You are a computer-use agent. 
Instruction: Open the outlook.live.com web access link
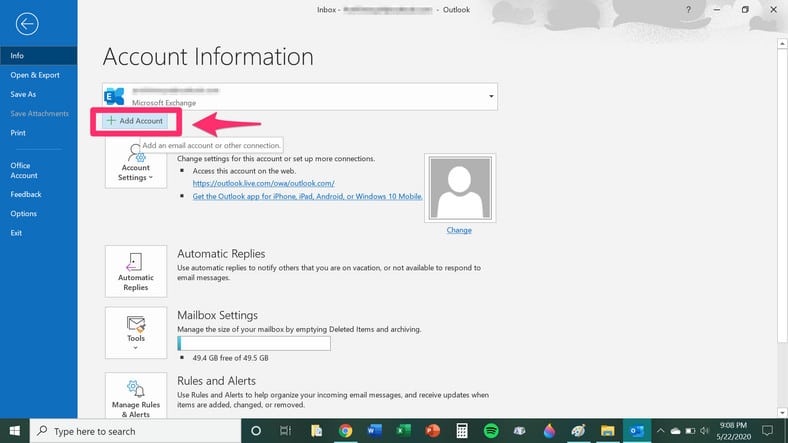click(263, 183)
